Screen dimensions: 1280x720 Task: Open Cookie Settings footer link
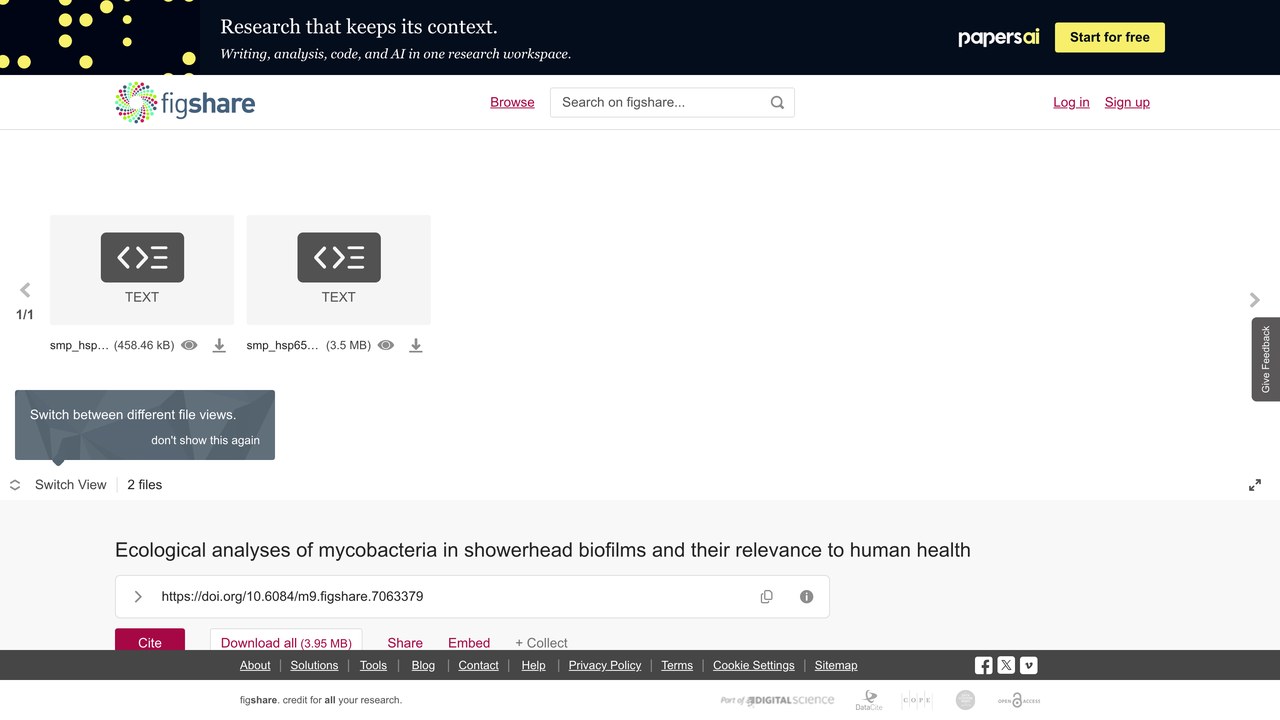(754, 665)
